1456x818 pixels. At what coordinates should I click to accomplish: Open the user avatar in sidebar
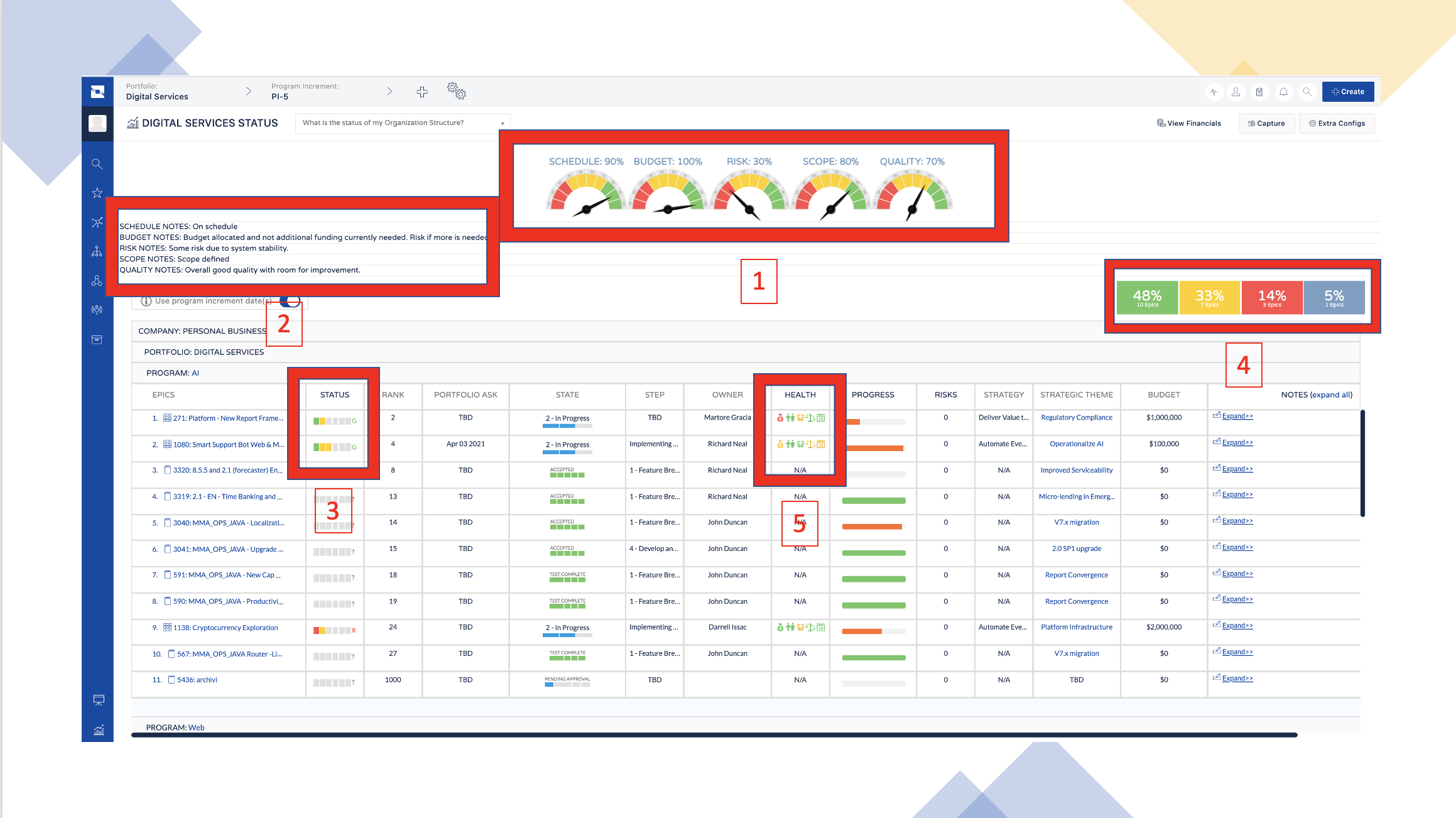(97, 123)
